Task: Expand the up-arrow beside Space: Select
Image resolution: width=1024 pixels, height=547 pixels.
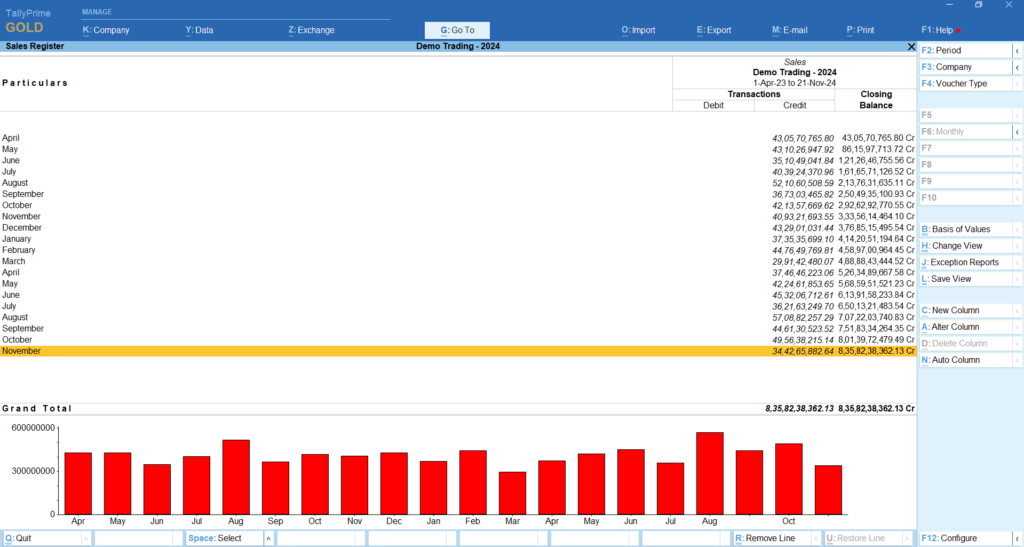Action: [268, 539]
